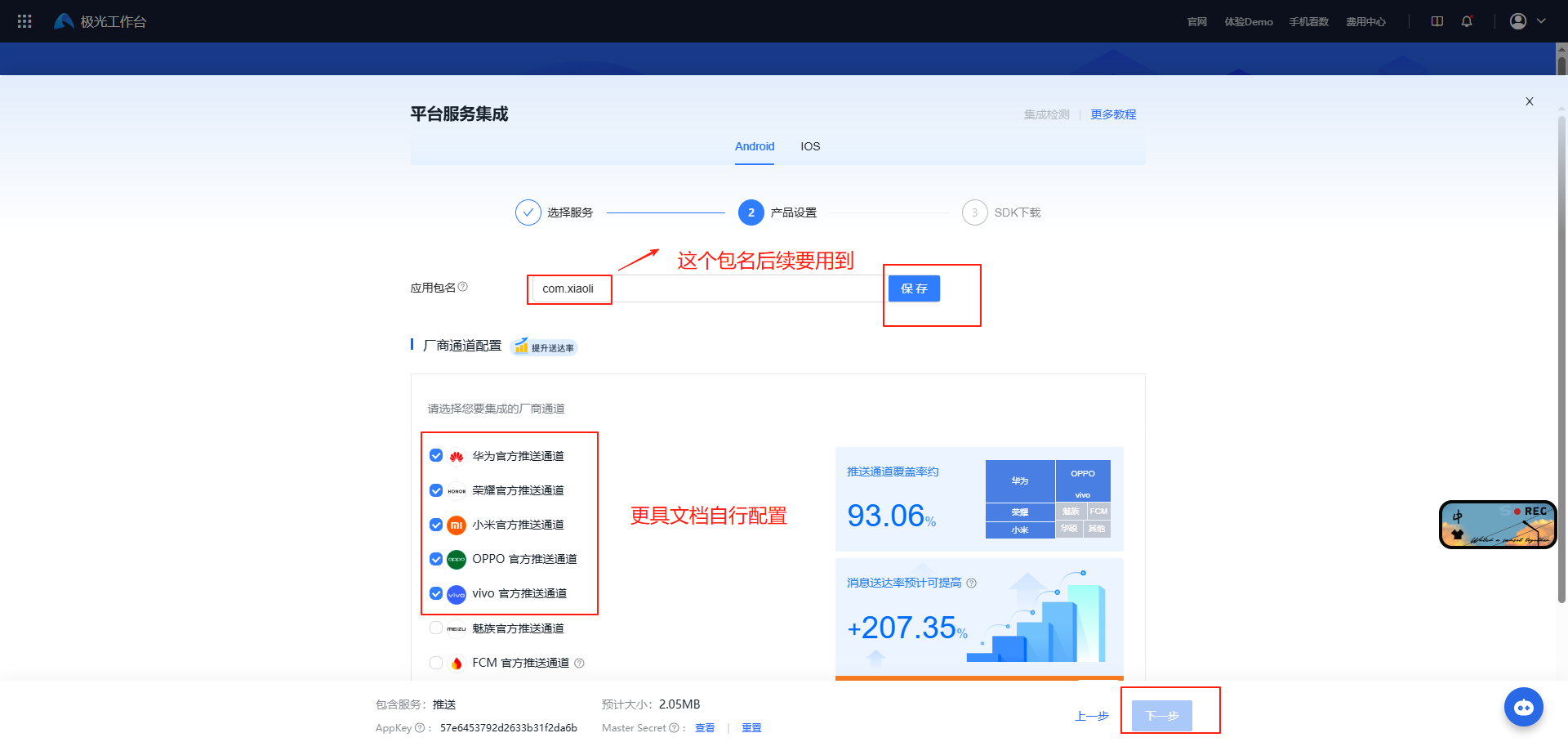Uncheck 小米官方推送通道 checkbox
This screenshot has height=751, width=1568.
click(436, 525)
